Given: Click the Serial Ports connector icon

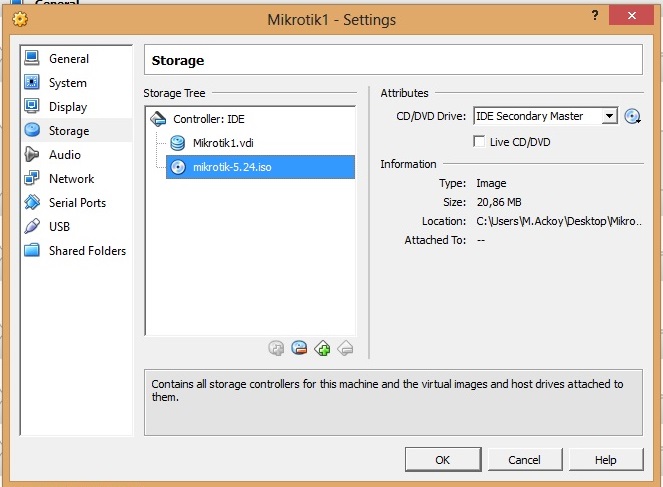Looking at the screenshot, I should coord(32,202).
